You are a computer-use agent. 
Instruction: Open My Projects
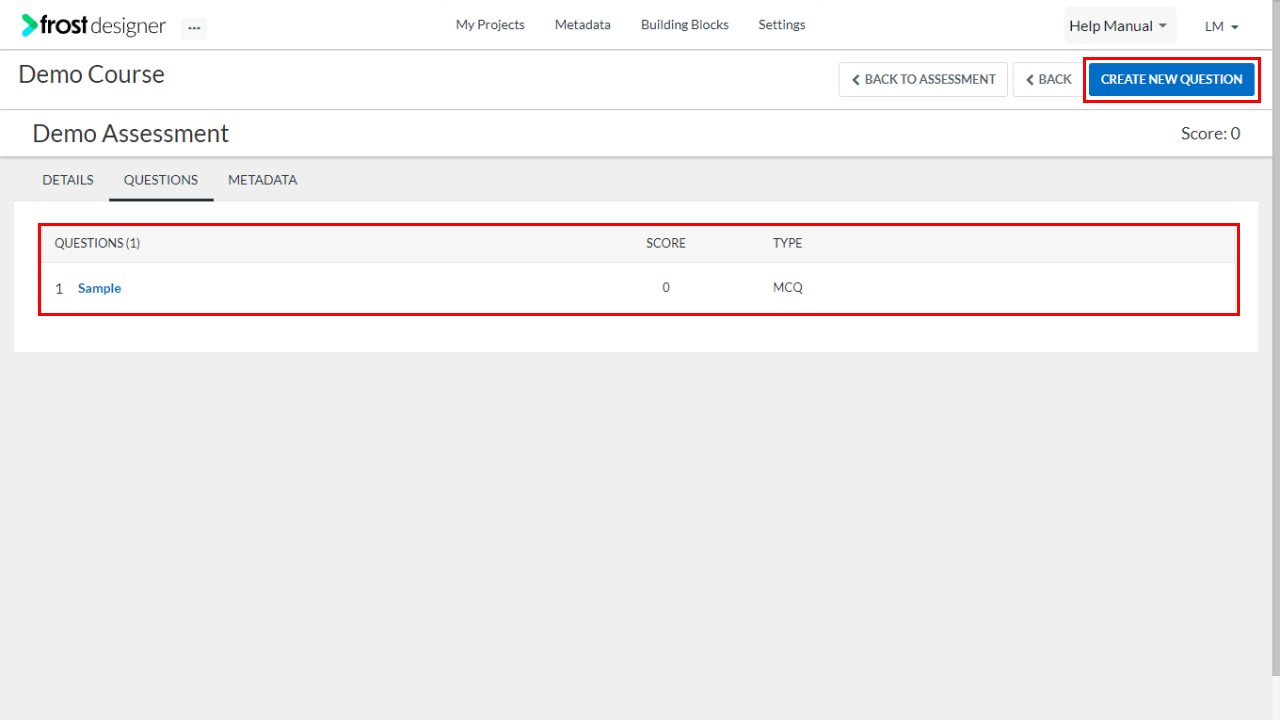(490, 25)
